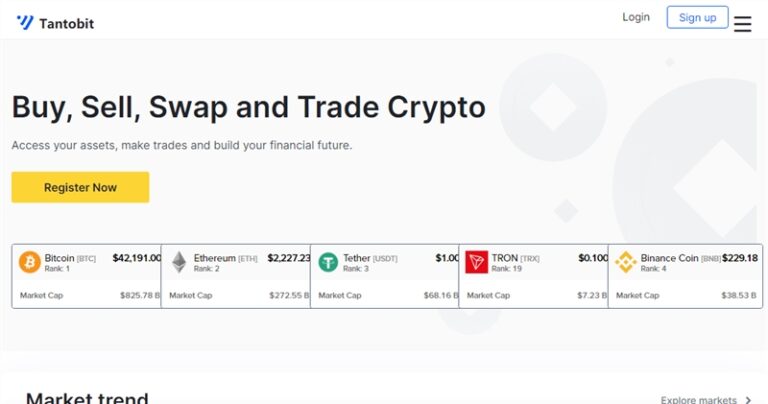Open the Explore markets link
Viewport: 768px width, 404px height.
coord(699,400)
